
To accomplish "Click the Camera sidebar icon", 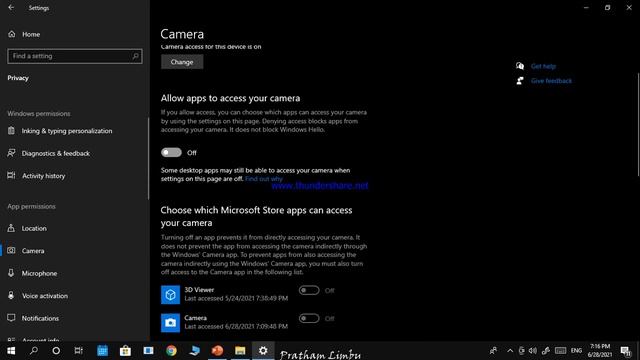I will pyautogui.click(x=11, y=251).
